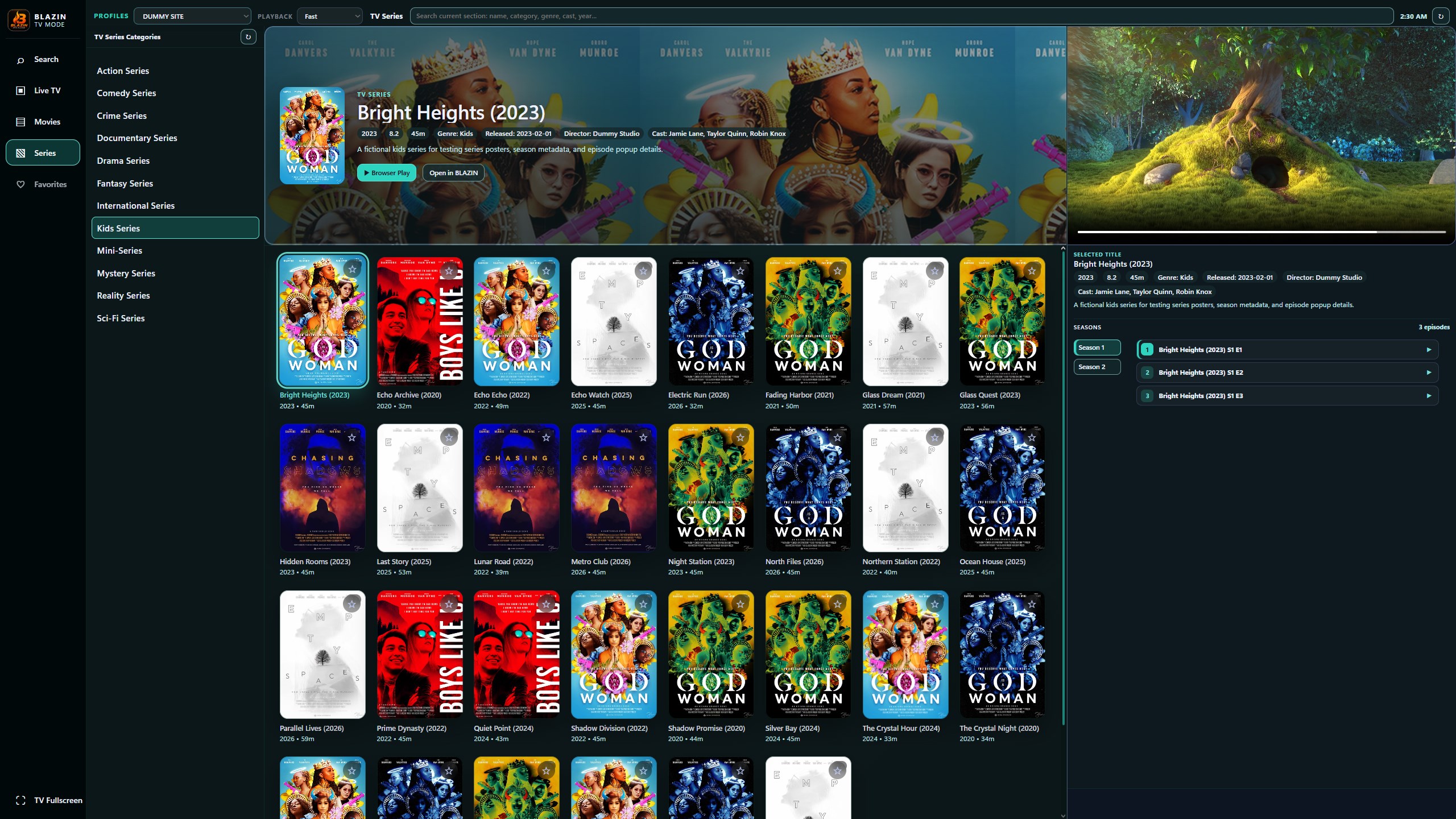Favorite Glass Dream (2021) via star

click(x=935, y=271)
